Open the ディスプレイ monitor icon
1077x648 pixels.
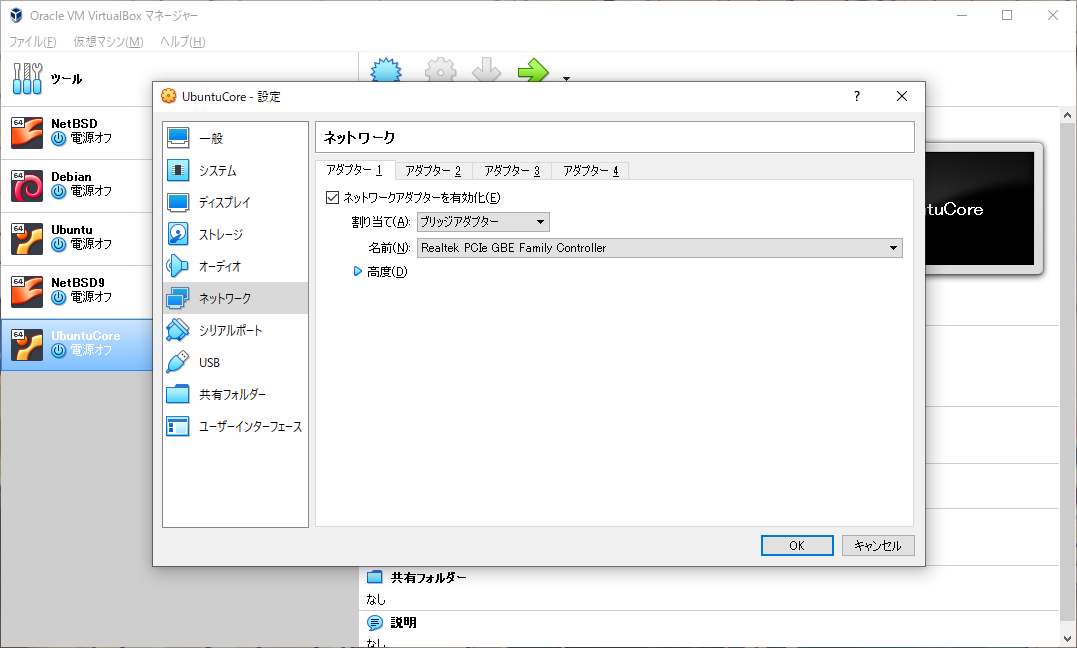click(x=178, y=202)
